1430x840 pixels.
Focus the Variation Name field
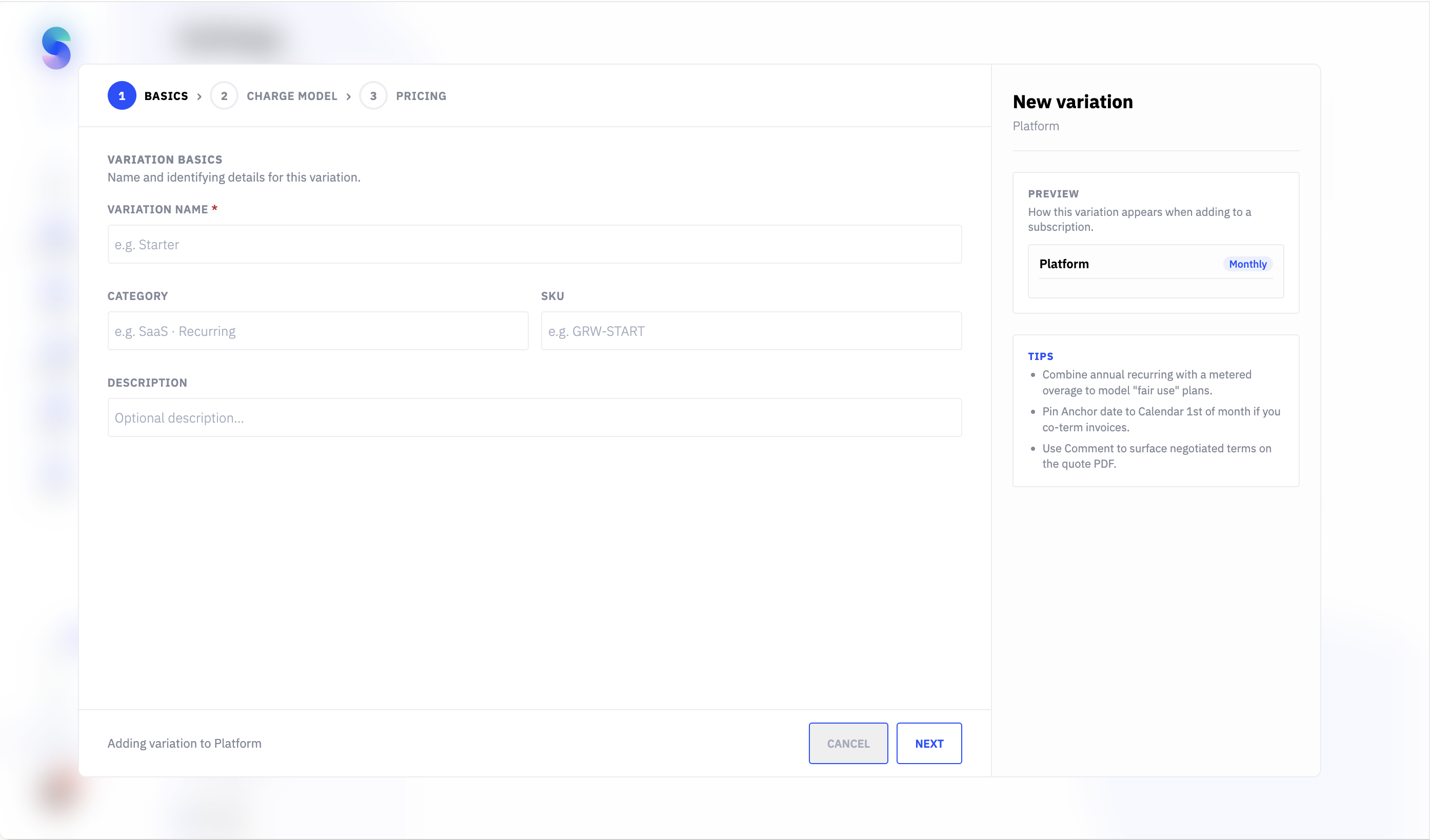tap(534, 245)
